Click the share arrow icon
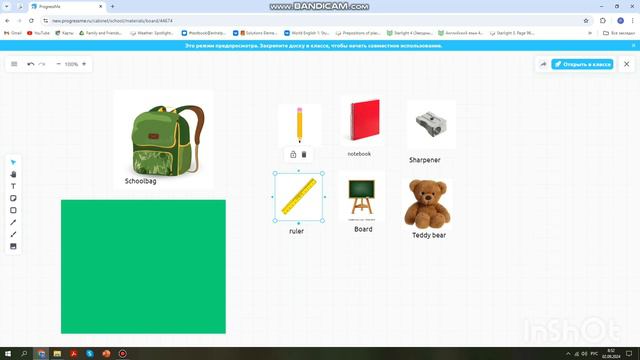 tap(543, 64)
